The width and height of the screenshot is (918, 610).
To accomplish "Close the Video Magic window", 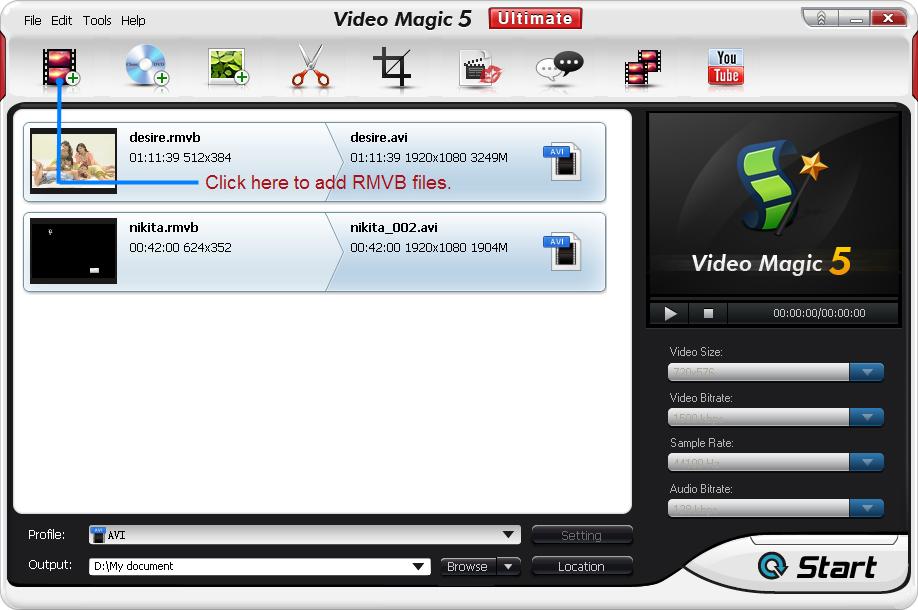I will point(889,19).
